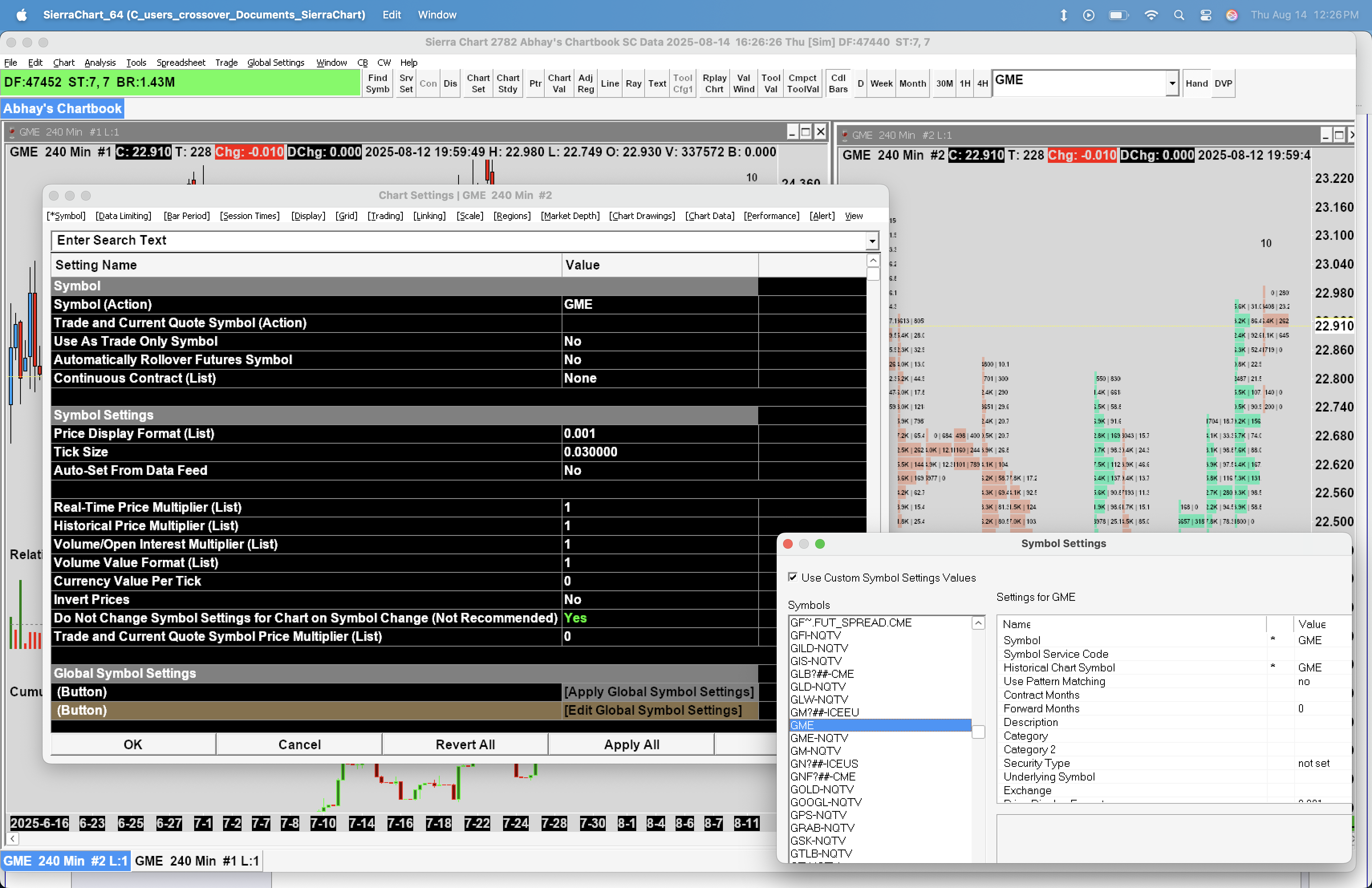Click the Find Symb toolbar button
The width and height of the screenshot is (1372, 888).
378,83
